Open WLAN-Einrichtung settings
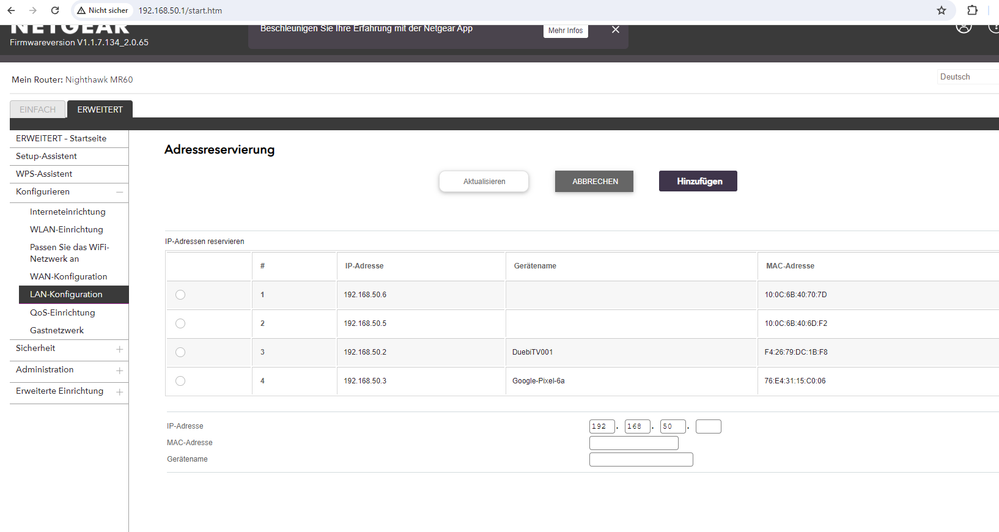Screen dimensions: 999x532 pos(66,229)
